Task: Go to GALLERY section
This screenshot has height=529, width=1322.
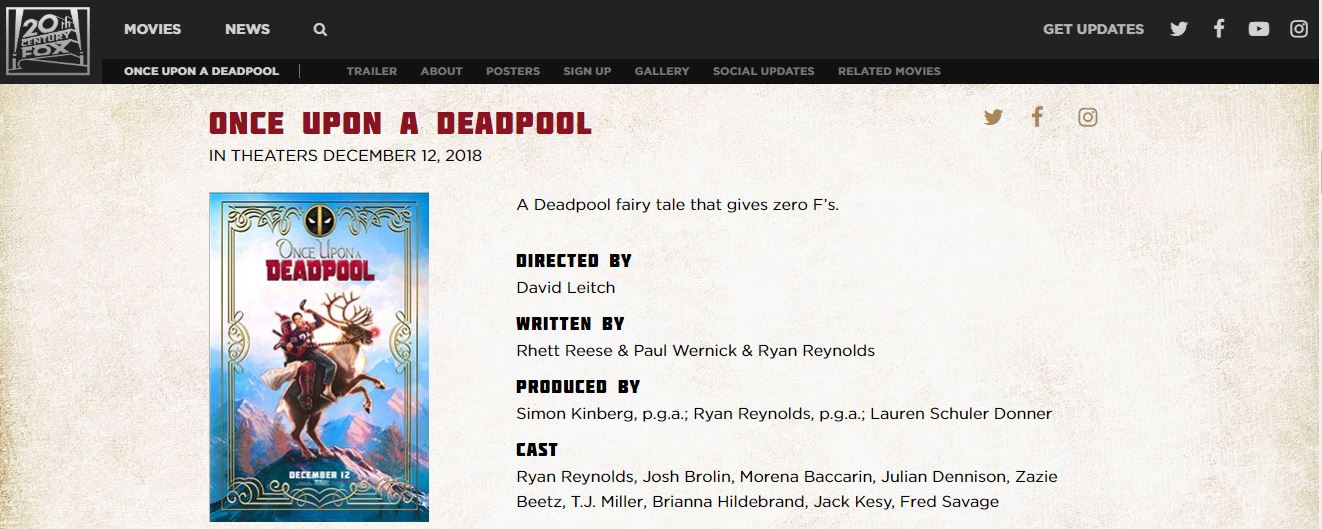Action: (662, 71)
